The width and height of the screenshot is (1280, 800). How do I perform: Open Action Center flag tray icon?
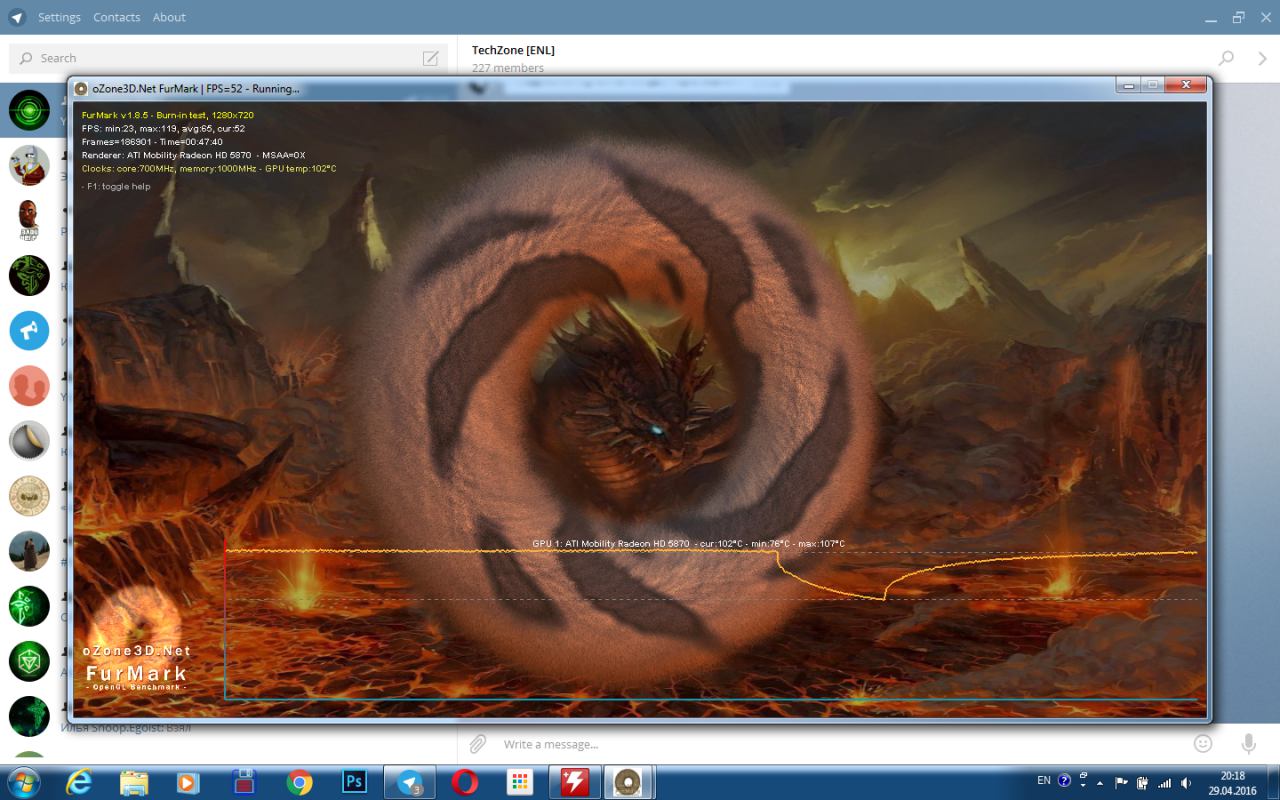1121,783
